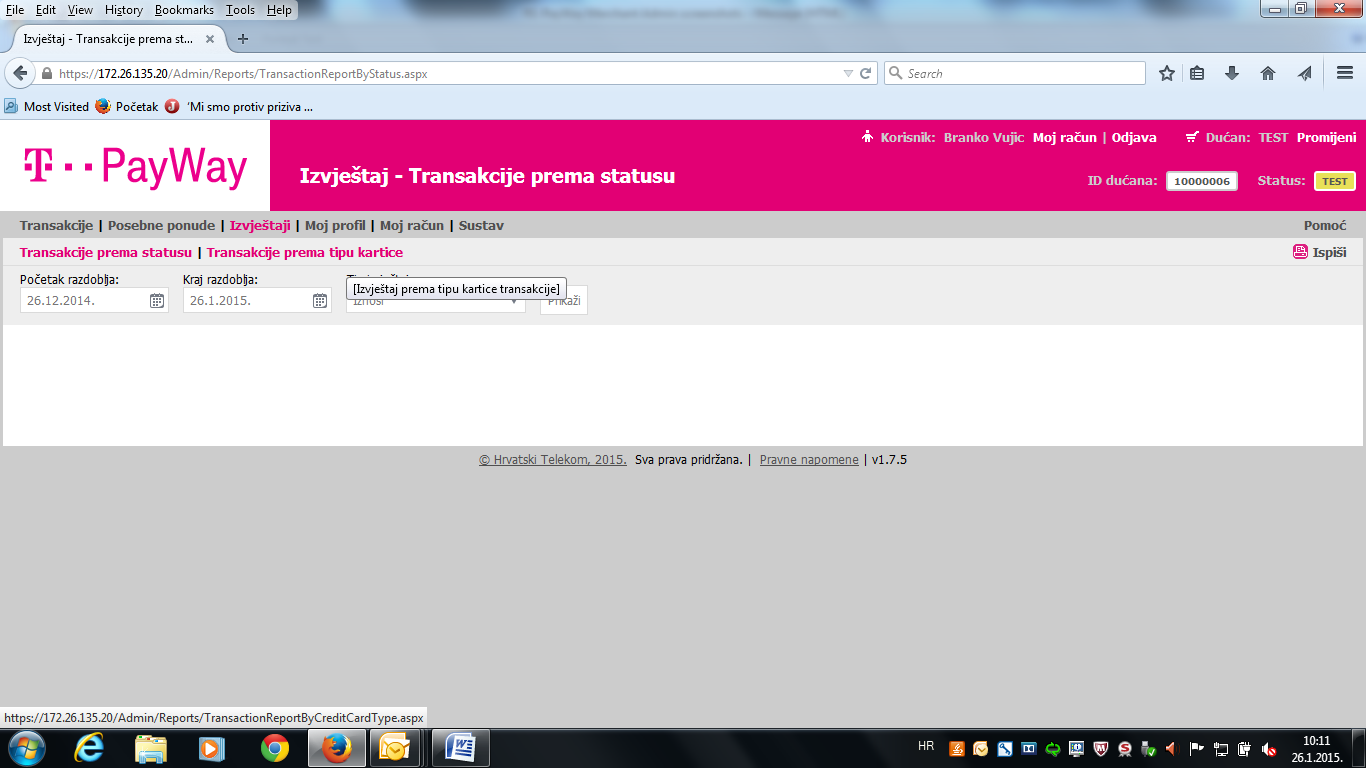
Task: Open the downloads arrow icon
Action: [1232, 73]
